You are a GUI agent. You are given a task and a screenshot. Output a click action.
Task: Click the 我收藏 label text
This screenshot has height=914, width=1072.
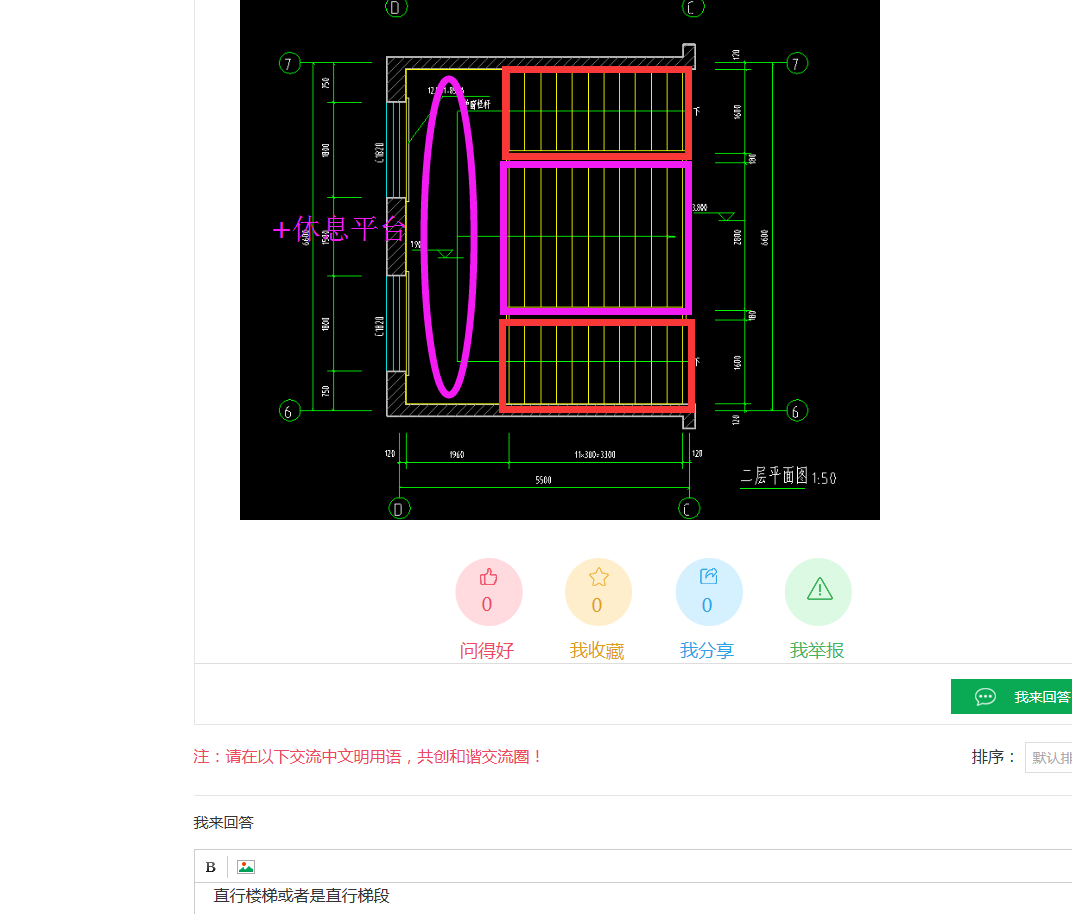[x=597, y=651]
